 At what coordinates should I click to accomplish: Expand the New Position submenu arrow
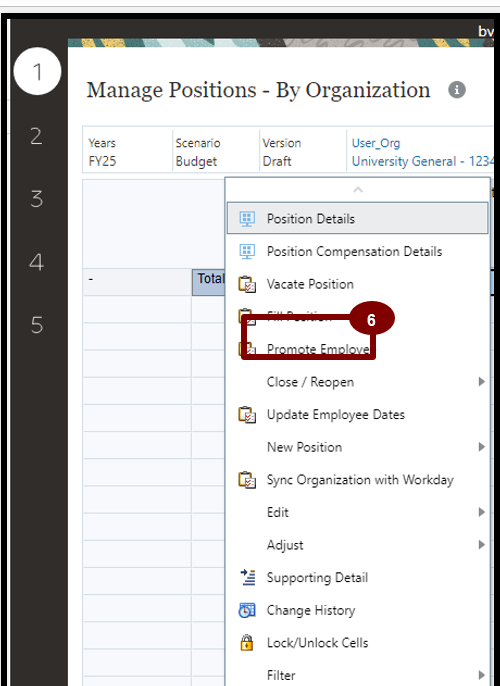pos(481,447)
